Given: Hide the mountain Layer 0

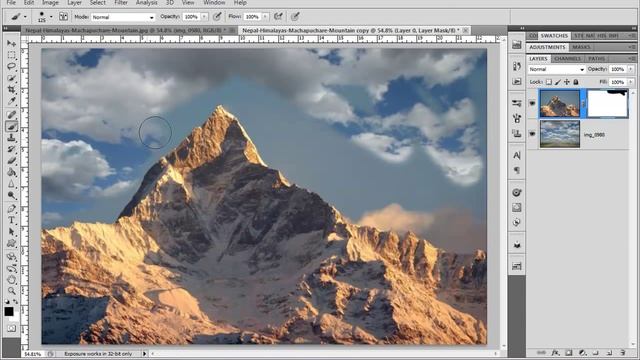Looking at the screenshot, I should point(532,104).
